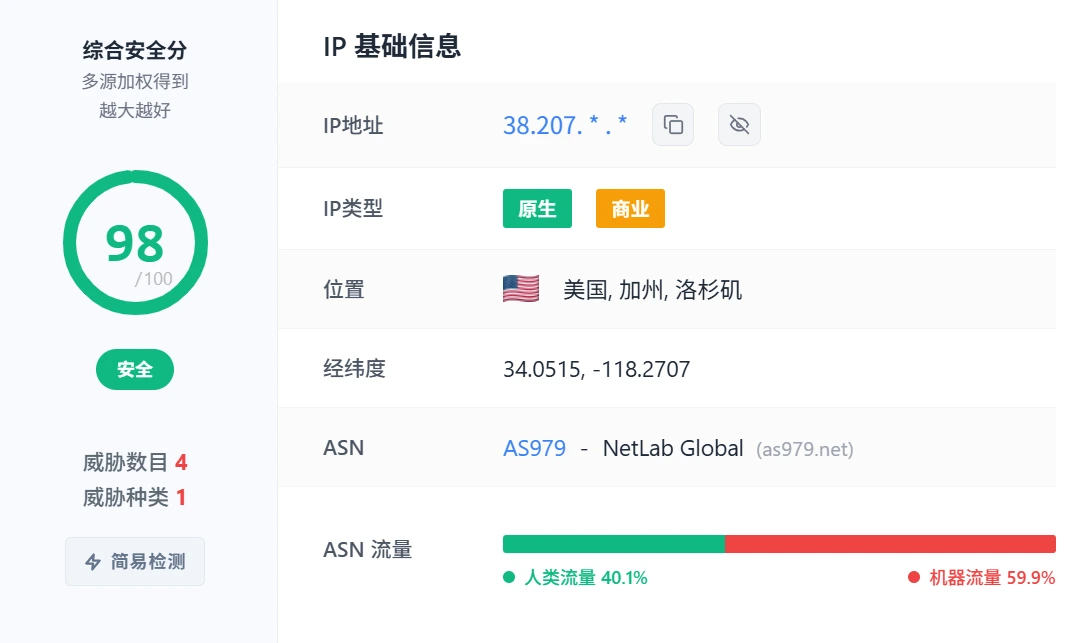Click the IP类型 row label
This screenshot has height=643, width=1079.
pos(353,208)
